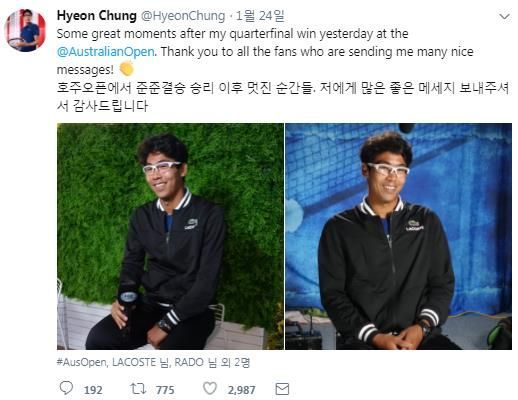Open the Hyeon Chung display name
The image size is (518, 400).
[97, 16]
